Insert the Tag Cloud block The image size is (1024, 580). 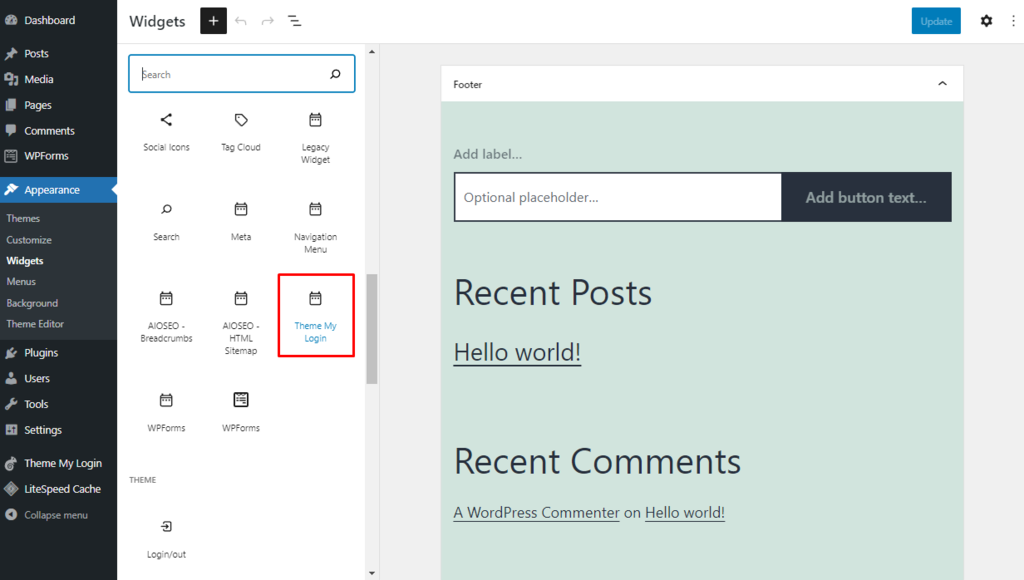pyautogui.click(x=240, y=132)
